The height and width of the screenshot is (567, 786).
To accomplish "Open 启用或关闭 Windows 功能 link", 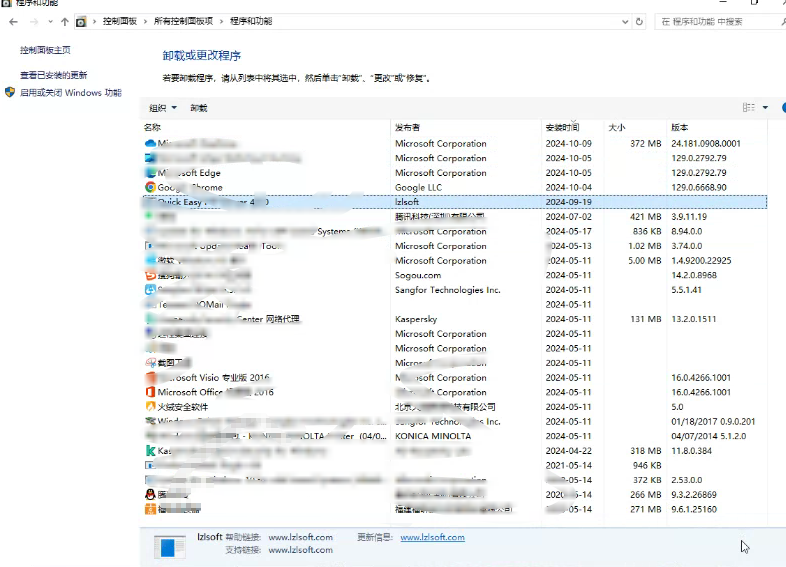I will 71,93.
